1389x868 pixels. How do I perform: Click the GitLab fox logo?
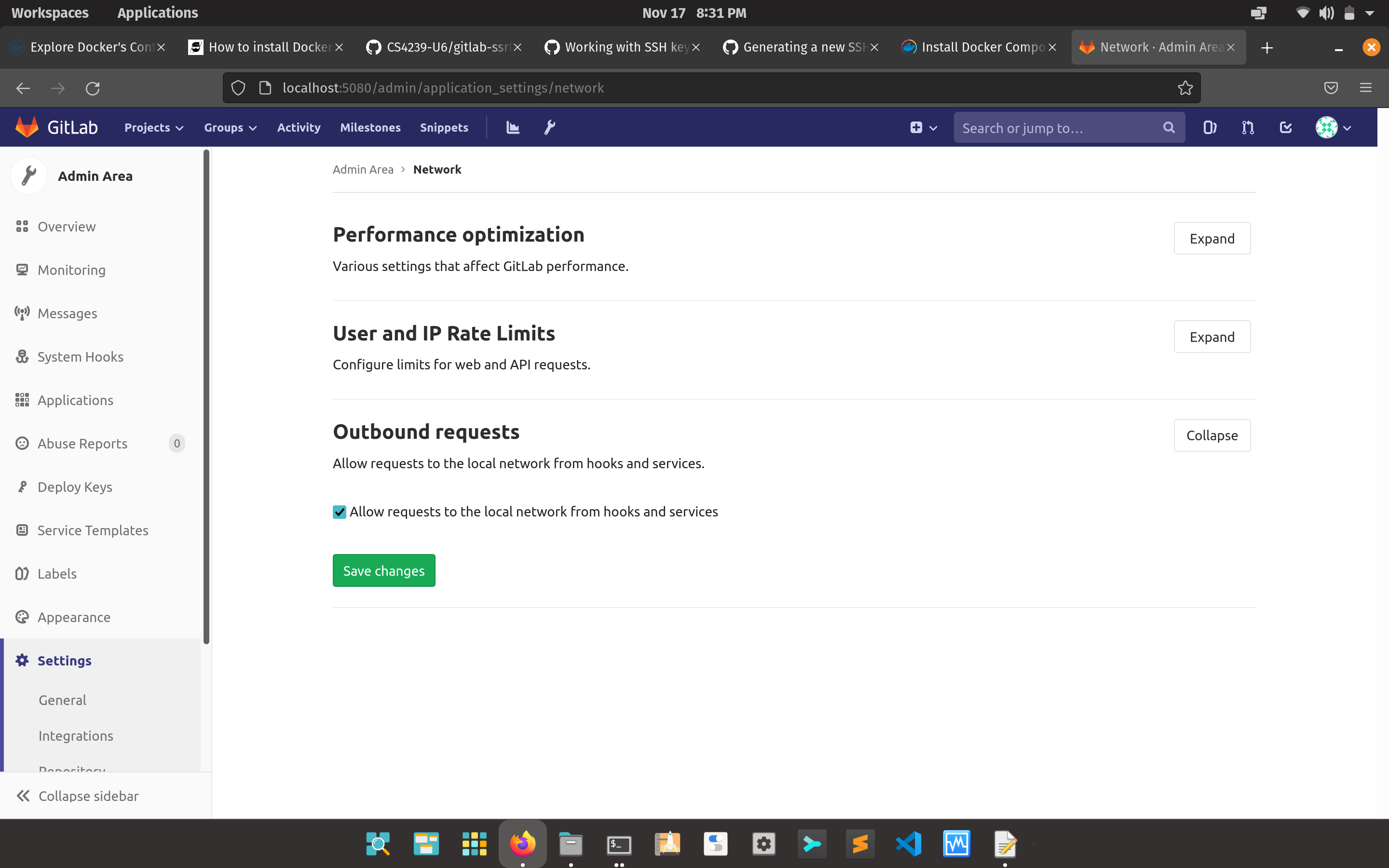pyautogui.click(x=27, y=127)
